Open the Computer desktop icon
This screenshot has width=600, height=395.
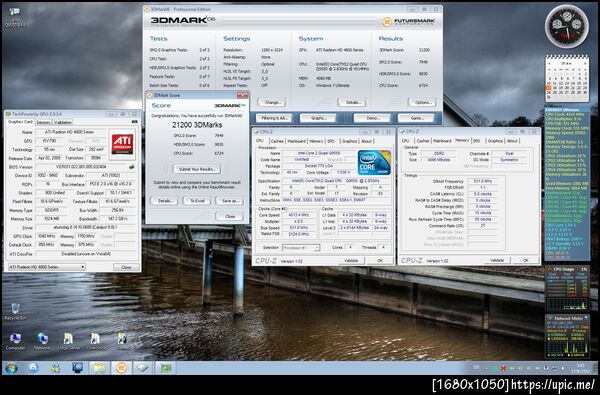15,341
